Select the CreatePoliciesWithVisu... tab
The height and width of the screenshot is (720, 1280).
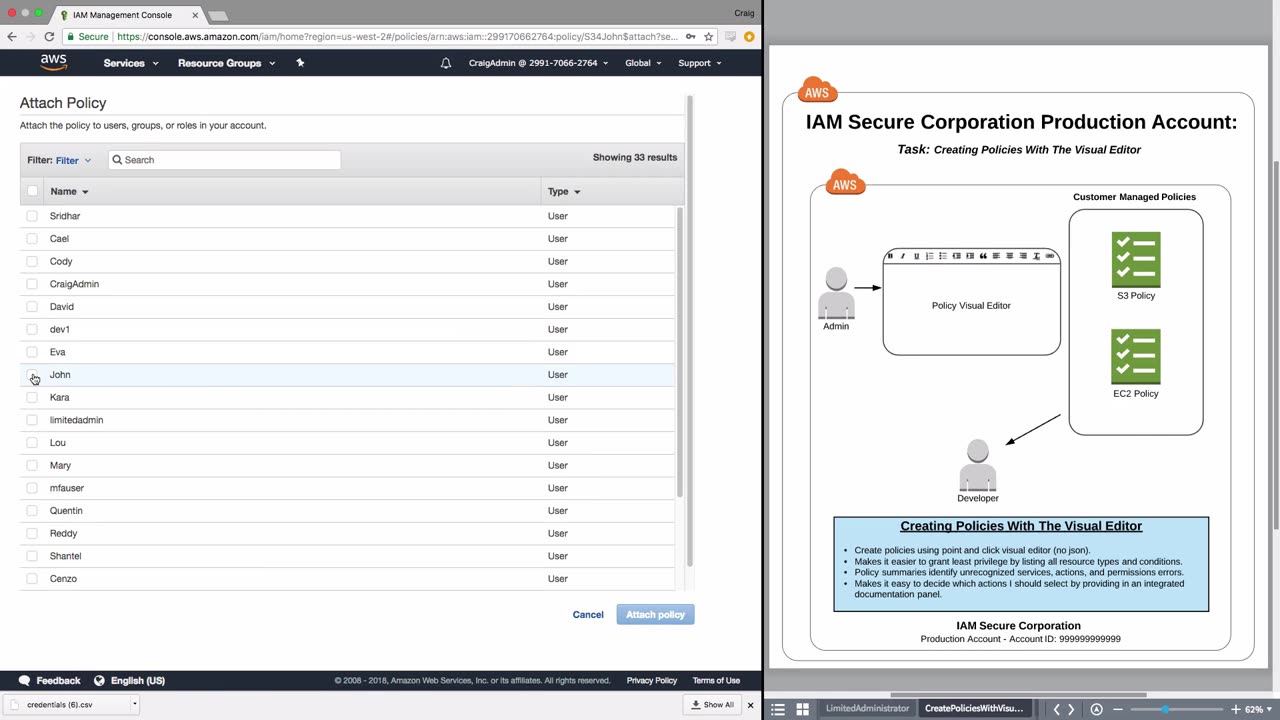click(x=974, y=709)
